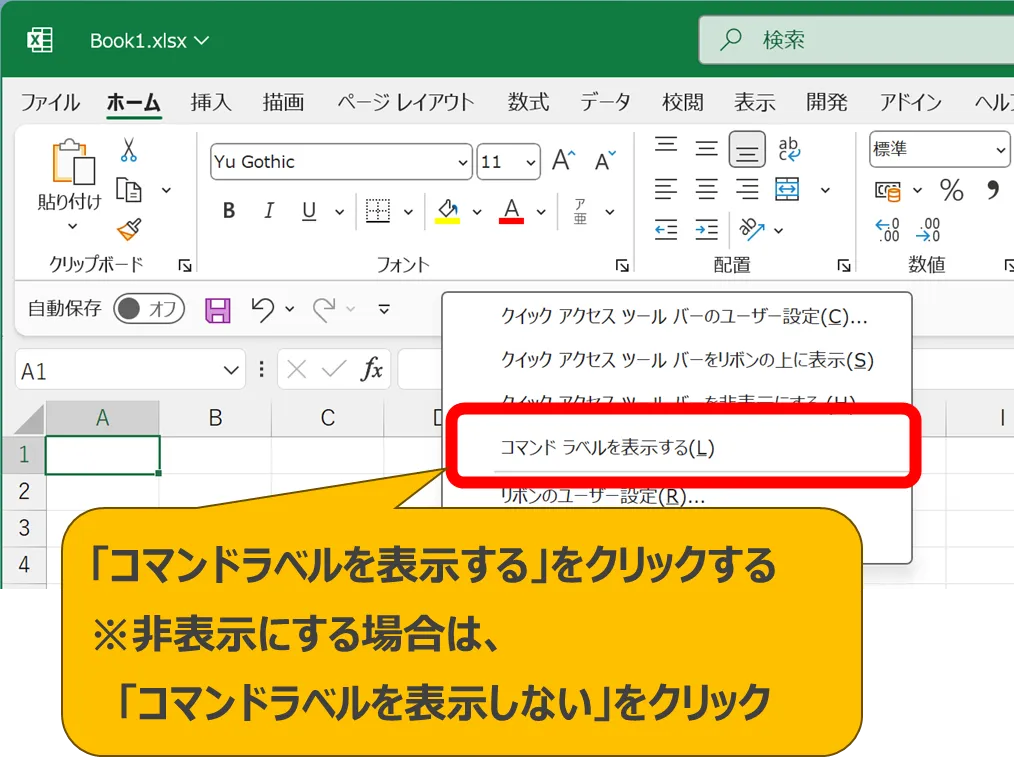Click the Format Painter brush icon

coord(129,230)
